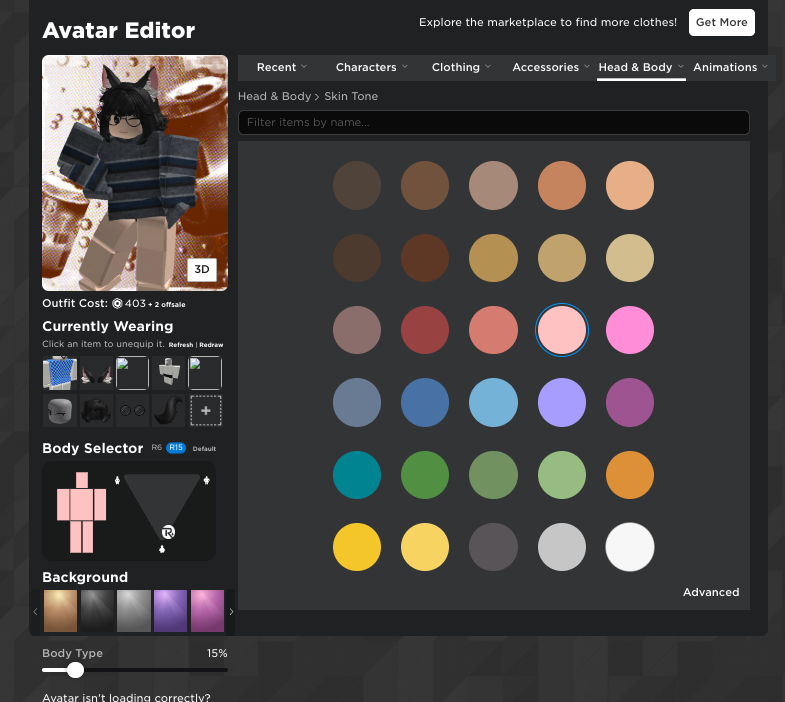Screen dimensions: 785x702
Task: Choose the purple background
Action: pyautogui.click(x=170, y=611)
